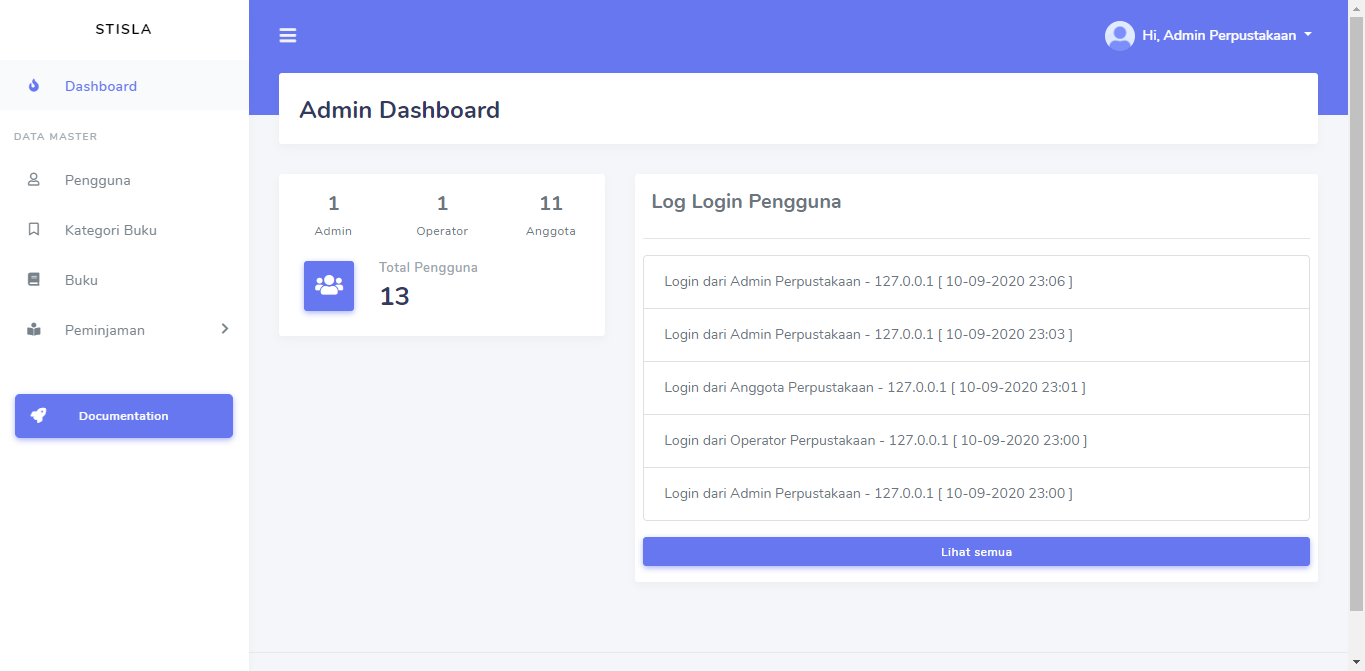
Task: Click the hamburger menu icon
Action: [288, 34]
